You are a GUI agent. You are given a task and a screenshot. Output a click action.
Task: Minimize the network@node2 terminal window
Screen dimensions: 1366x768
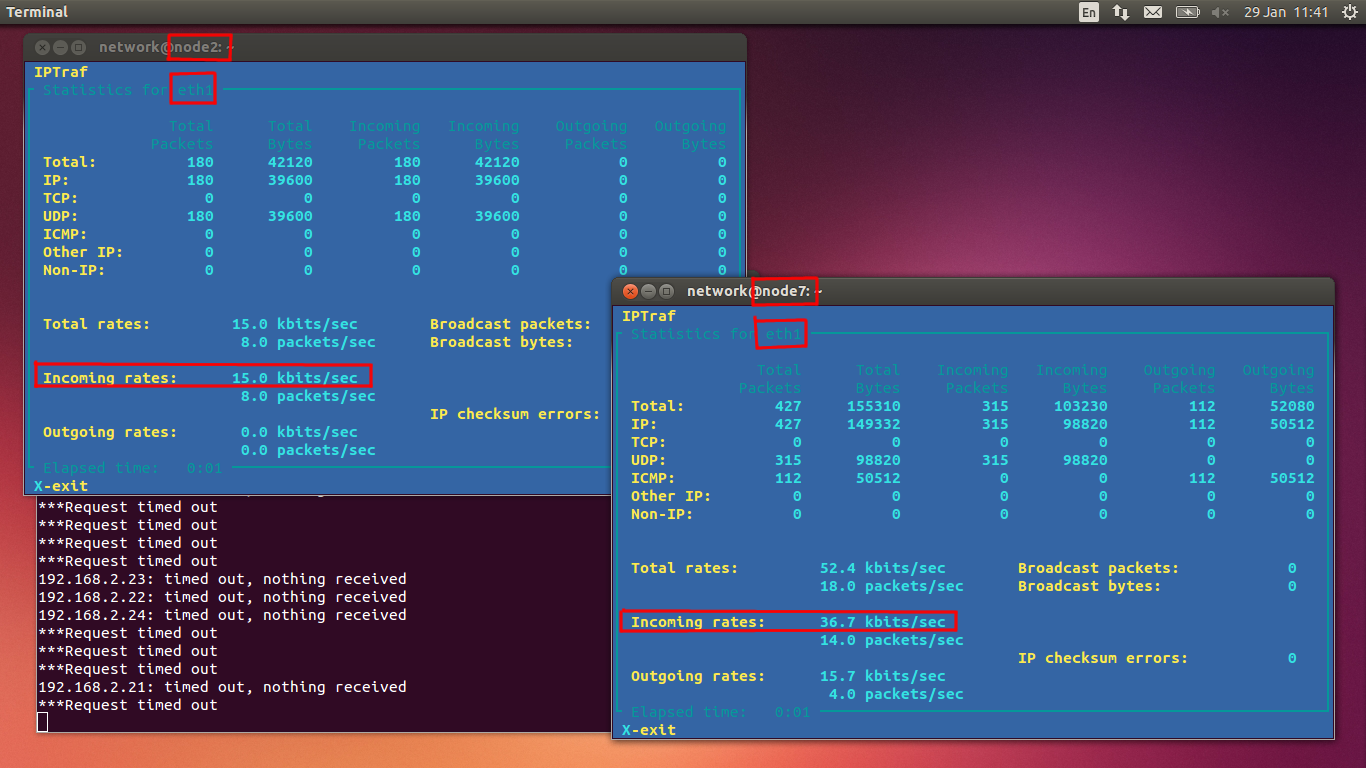coord(60,47)
